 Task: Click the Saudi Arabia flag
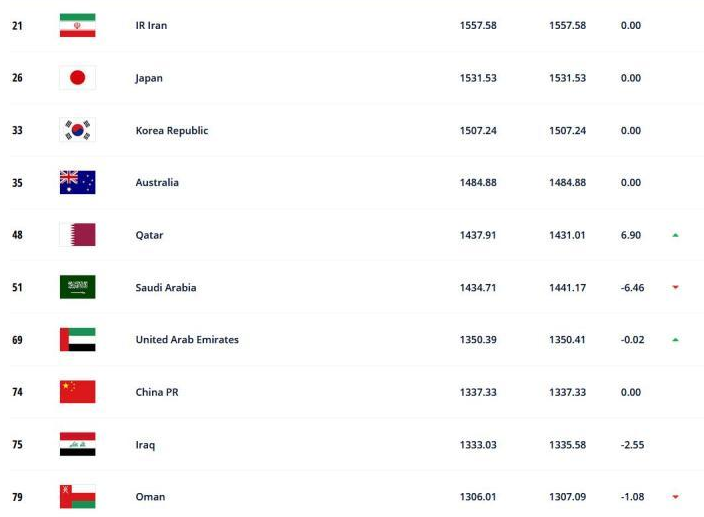click(77, 287)
